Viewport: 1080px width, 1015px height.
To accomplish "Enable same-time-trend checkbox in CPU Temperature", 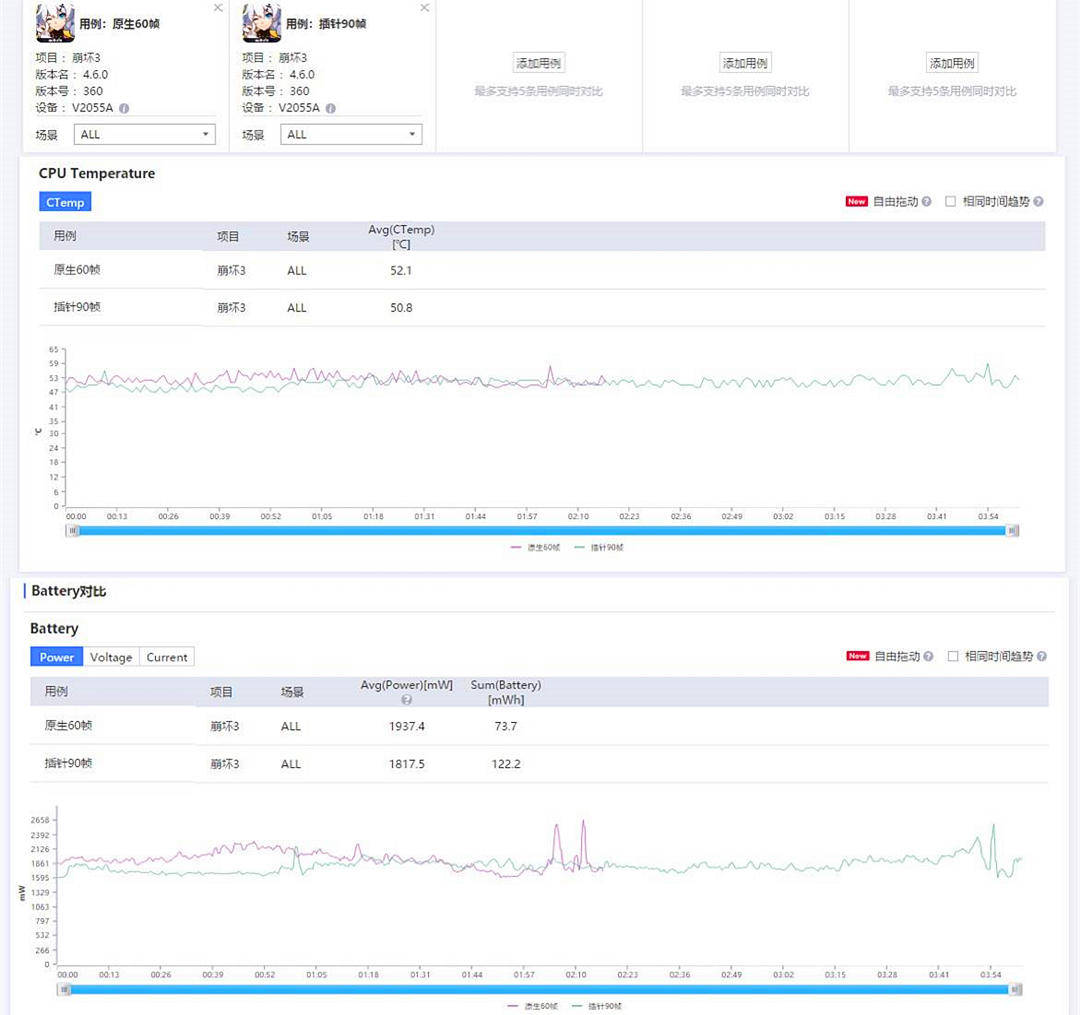I will 951,202.
